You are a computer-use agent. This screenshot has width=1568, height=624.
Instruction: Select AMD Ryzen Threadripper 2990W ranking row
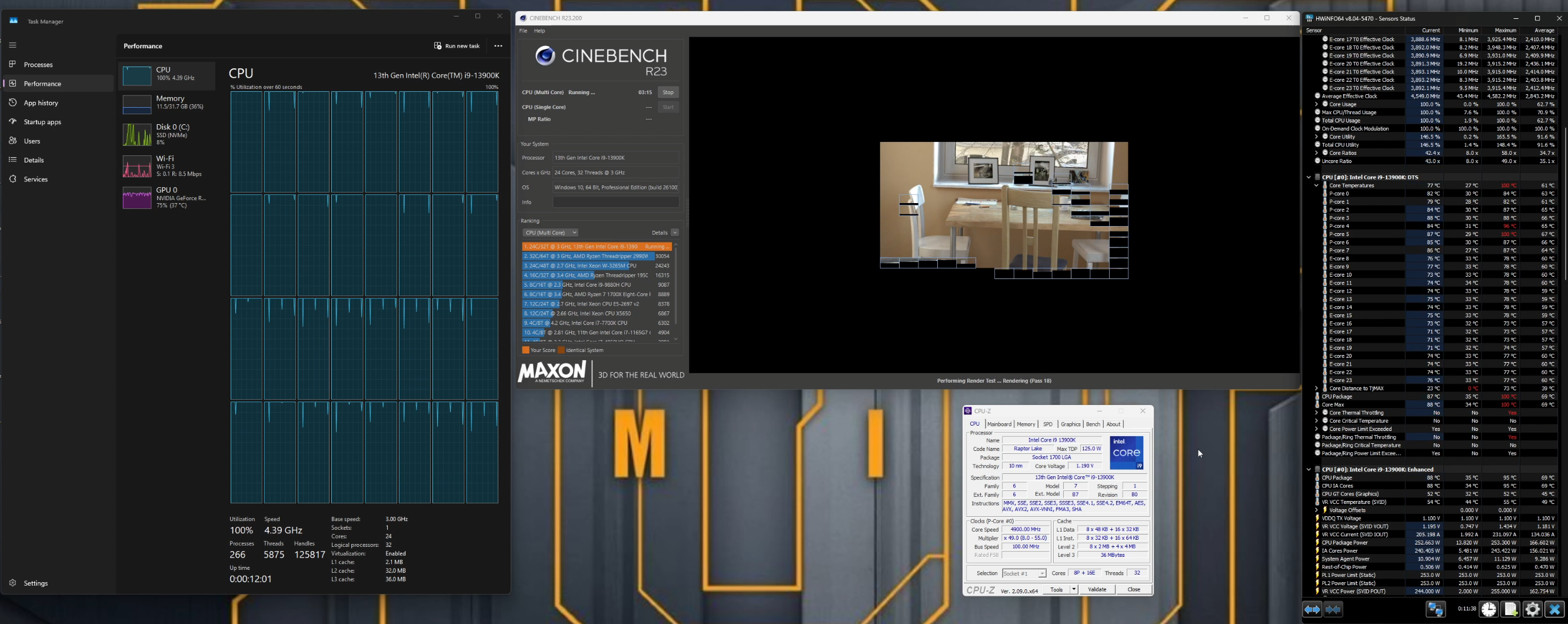(x=596, y=256)
